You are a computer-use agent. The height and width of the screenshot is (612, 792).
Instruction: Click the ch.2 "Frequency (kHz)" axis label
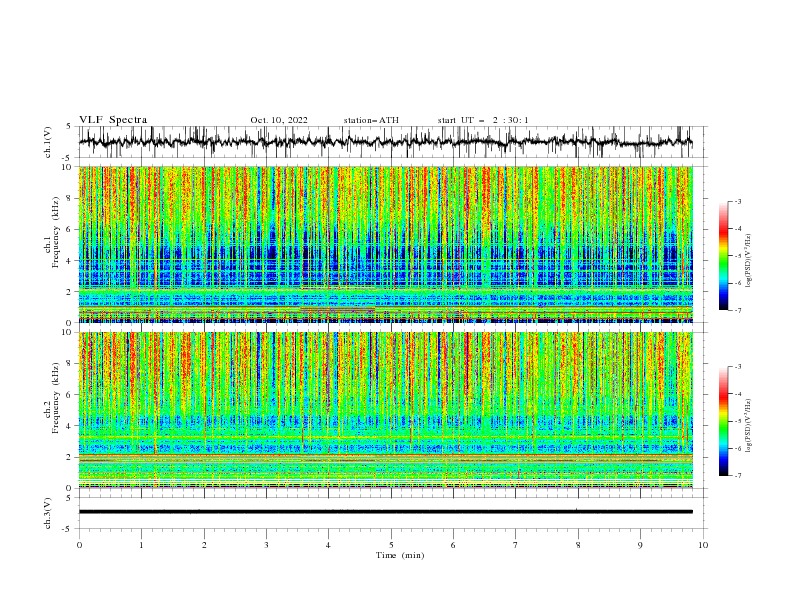point(56,398)
